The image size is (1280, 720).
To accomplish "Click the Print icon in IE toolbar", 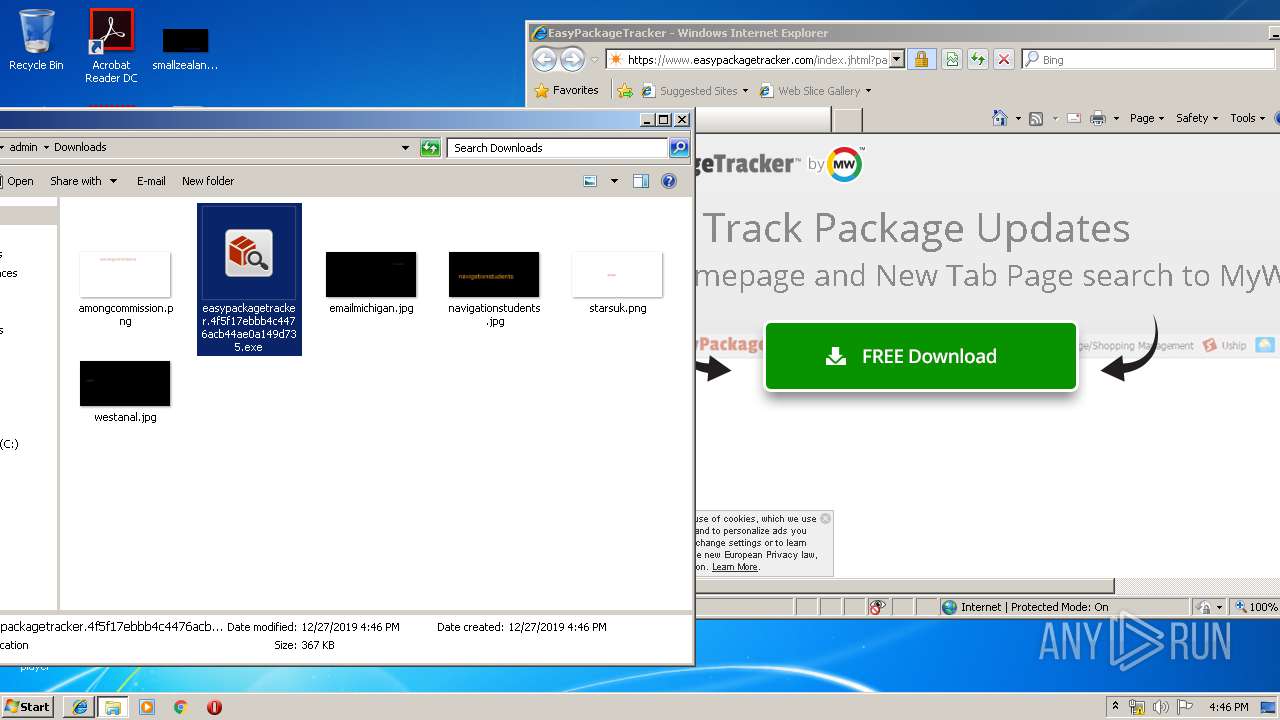I will tap(1098, 118).
